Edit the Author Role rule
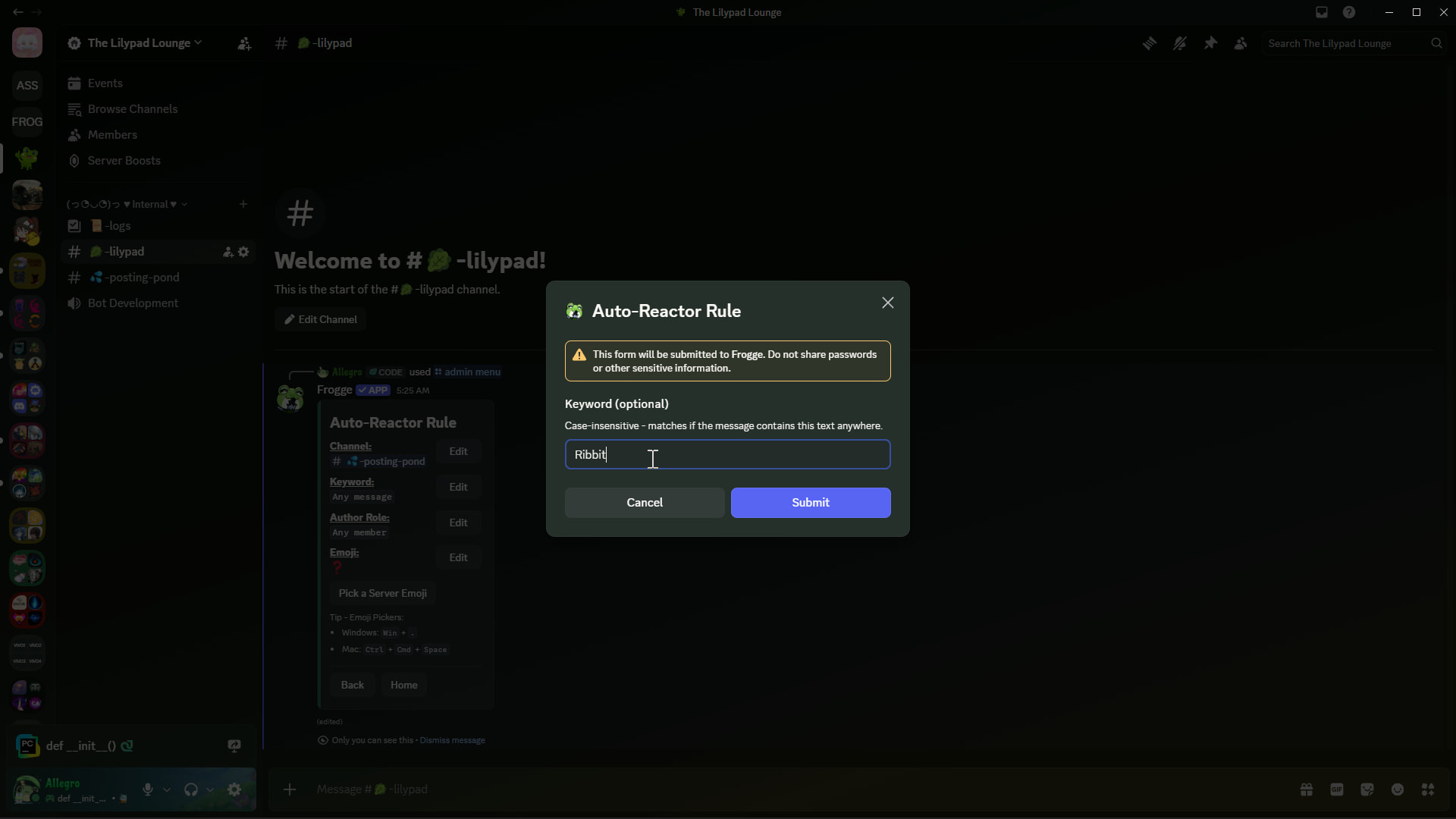The height and width of the screenshot is (819, 1456). [458, 522]
